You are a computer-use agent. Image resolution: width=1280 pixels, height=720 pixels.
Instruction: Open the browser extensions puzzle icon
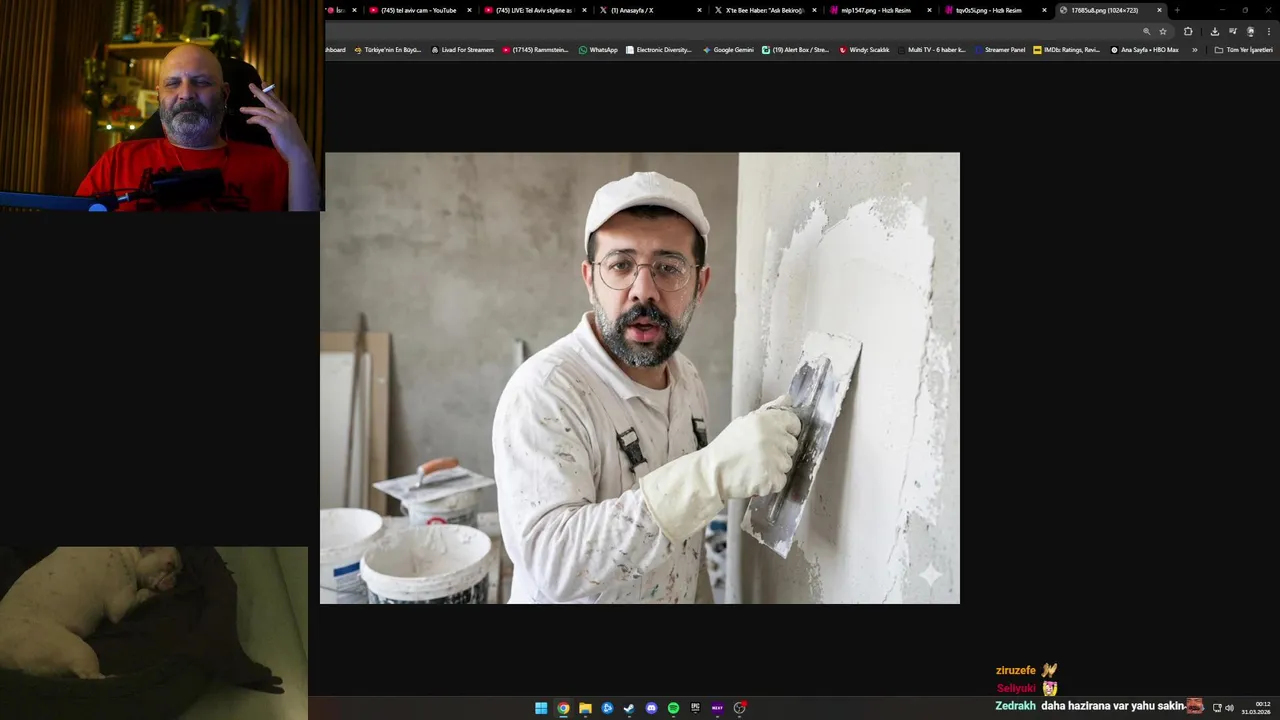click(x=1188, y=31)
